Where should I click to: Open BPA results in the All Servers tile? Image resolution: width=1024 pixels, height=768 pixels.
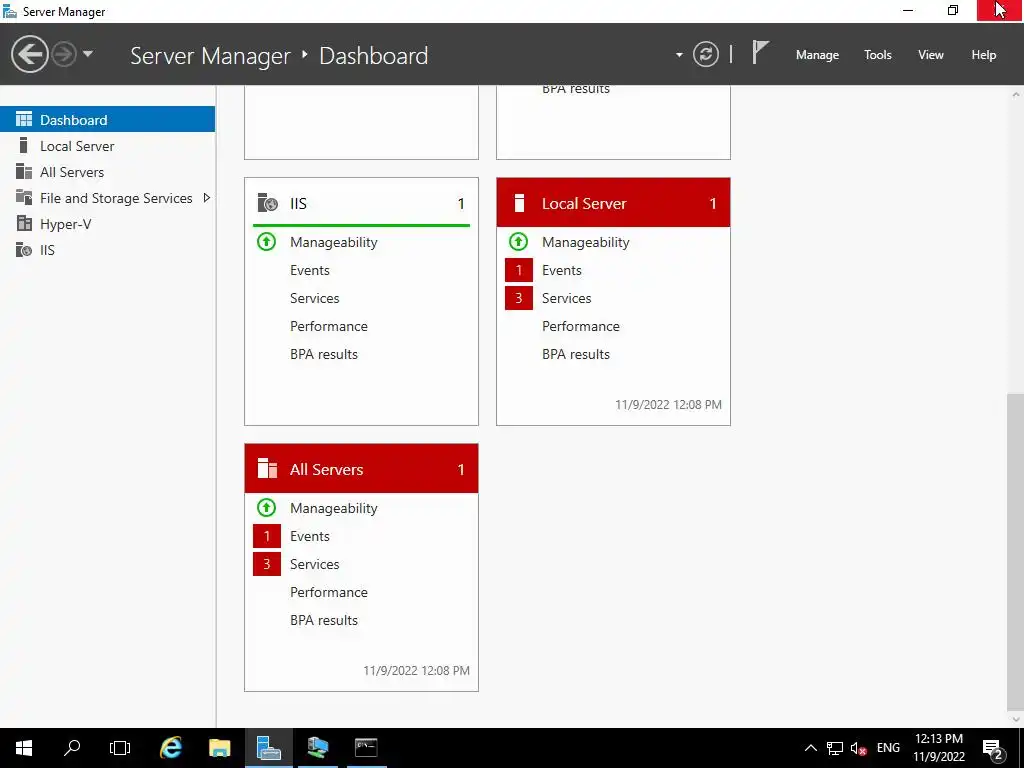pos(324,620)
